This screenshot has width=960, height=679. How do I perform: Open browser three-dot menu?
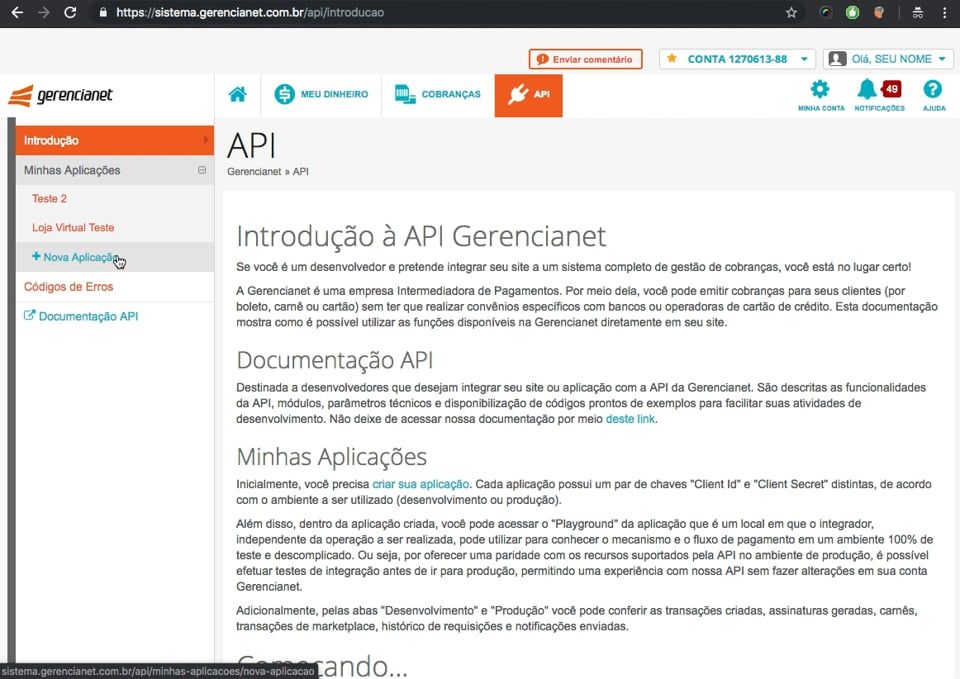(x=945, y=12)
